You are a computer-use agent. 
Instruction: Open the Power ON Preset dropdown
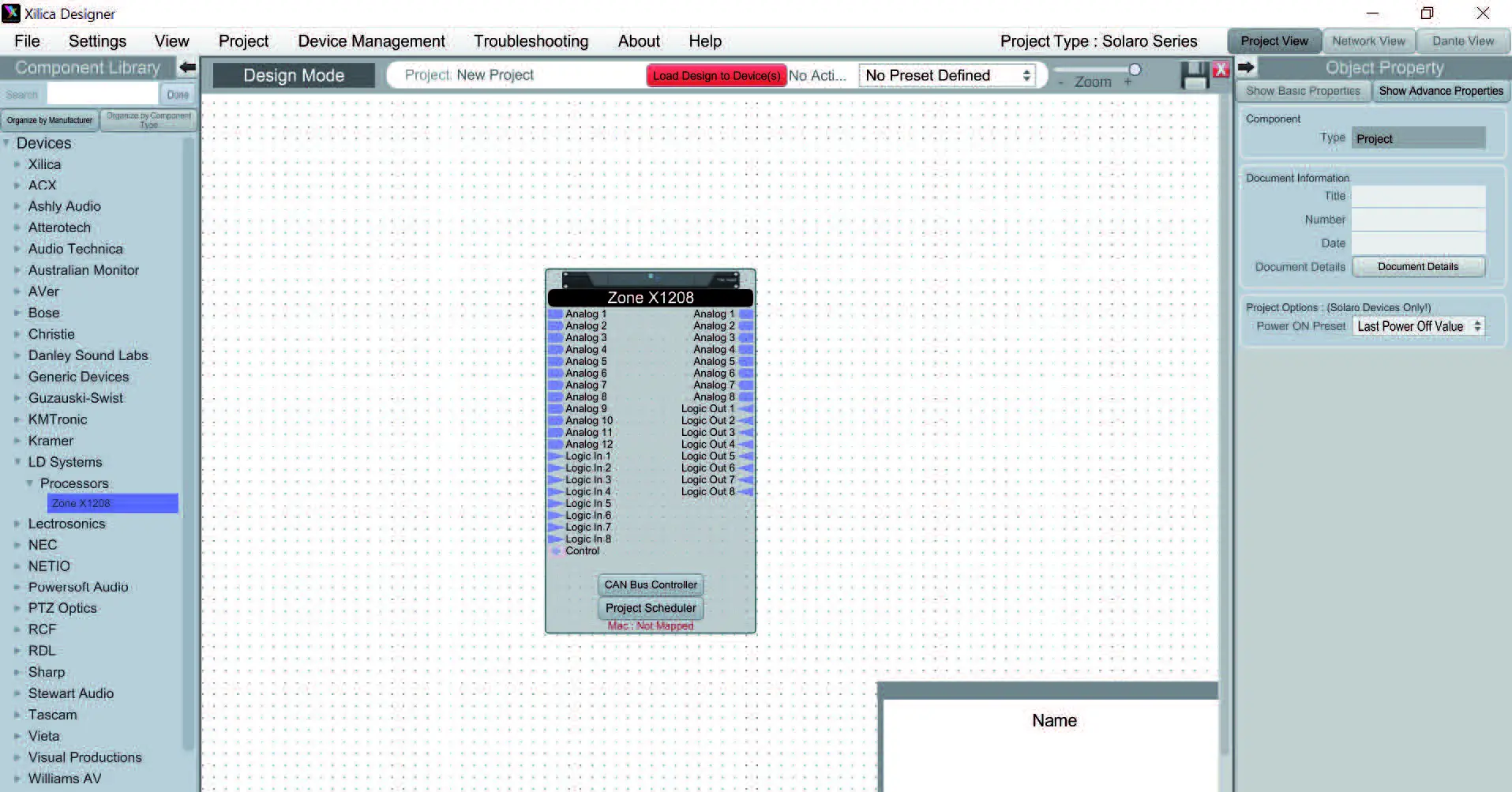click(1419, 326)
